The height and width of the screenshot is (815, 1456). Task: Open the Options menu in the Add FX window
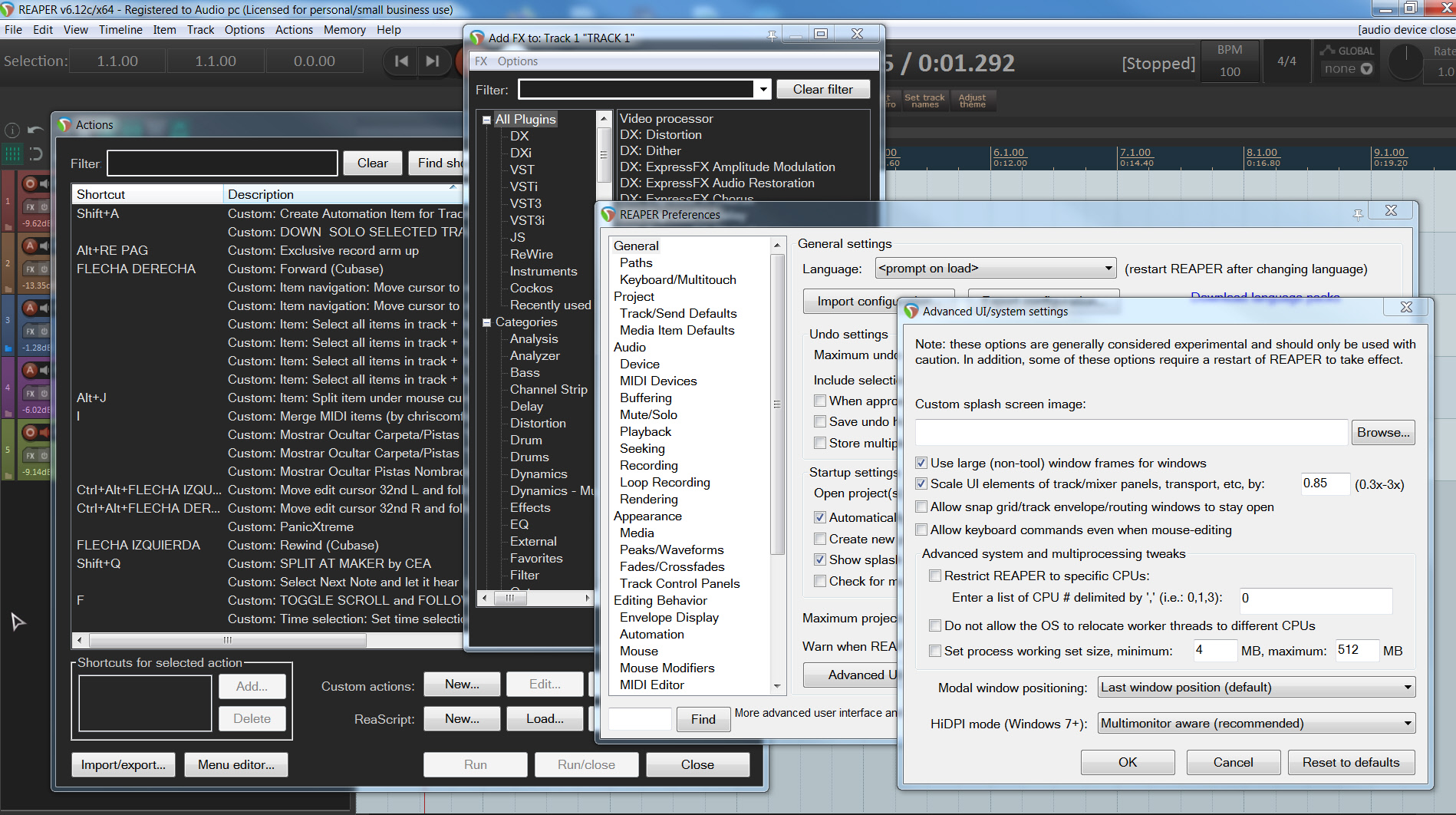(518, 61)
